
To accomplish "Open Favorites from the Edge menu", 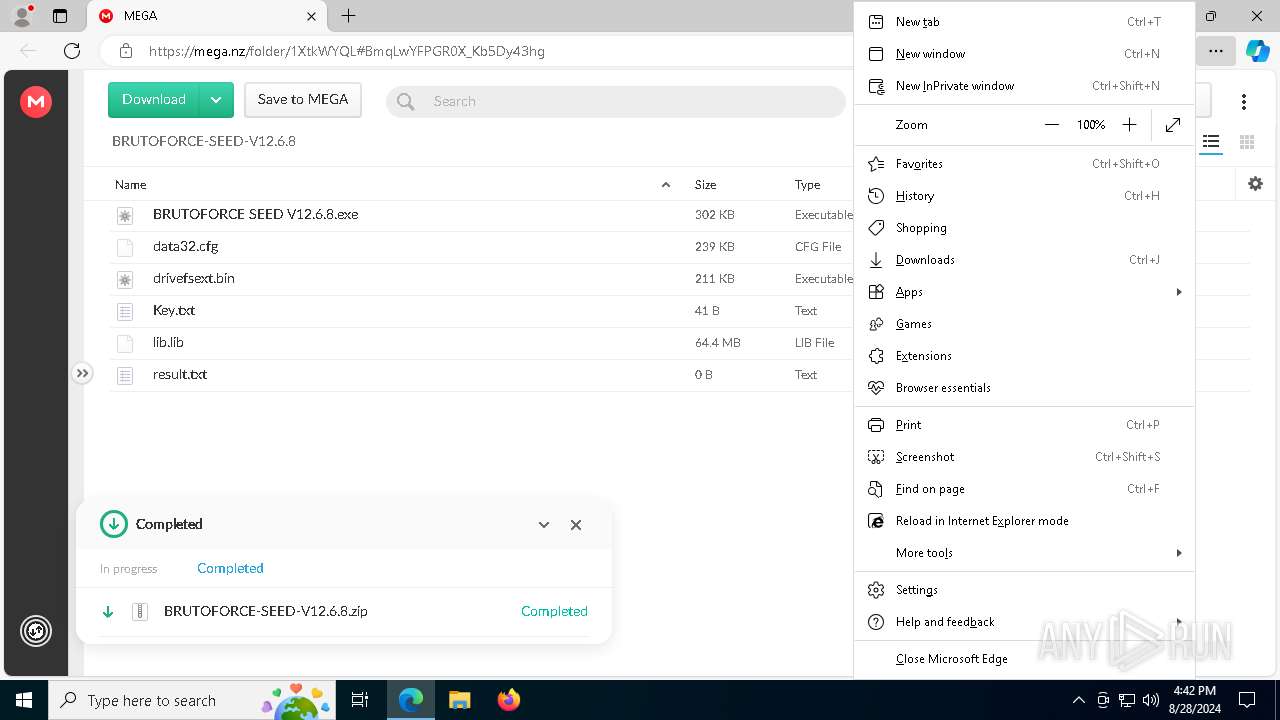I will click(x=1025, y=164).
